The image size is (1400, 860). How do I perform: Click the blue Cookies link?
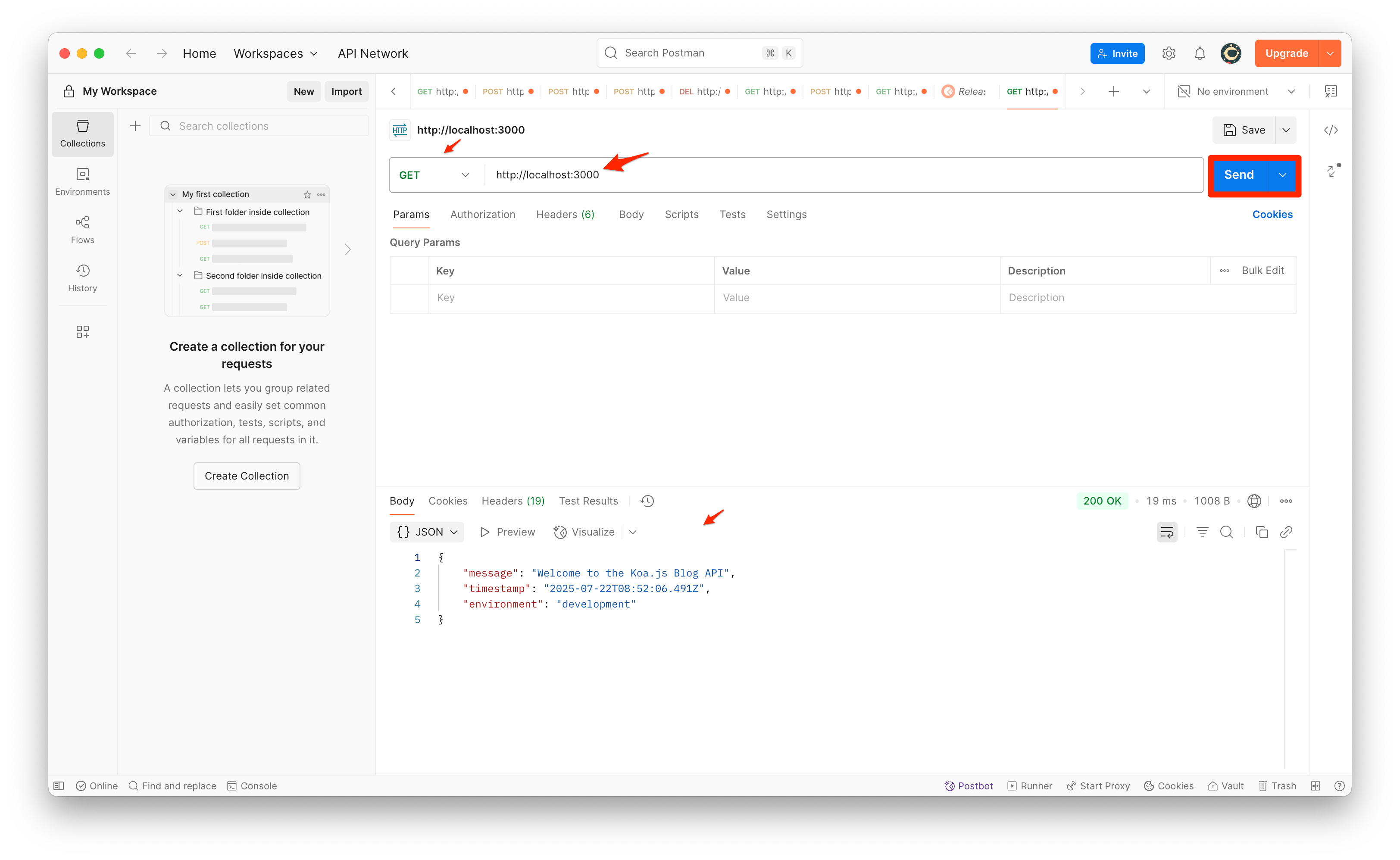[1272, 215]
